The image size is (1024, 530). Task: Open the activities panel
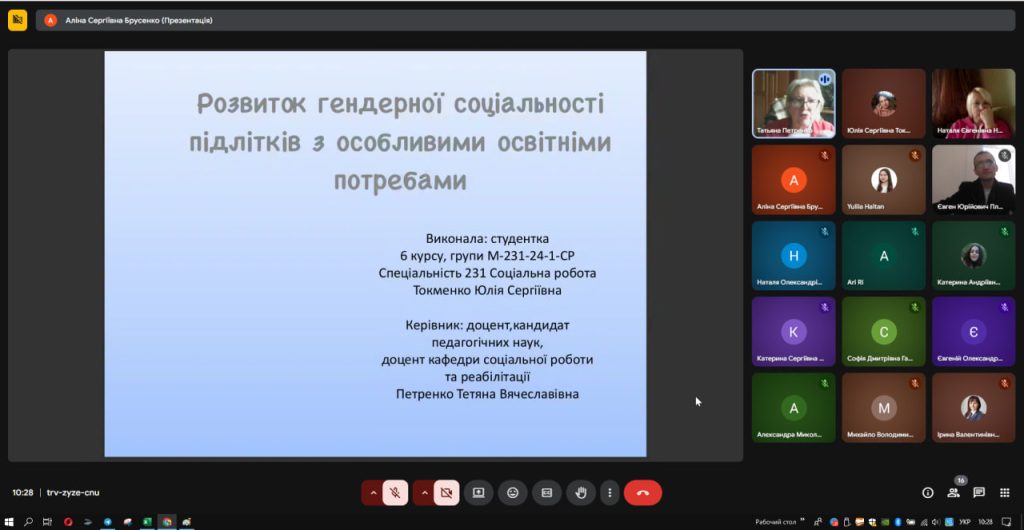tap(1005, 492)
